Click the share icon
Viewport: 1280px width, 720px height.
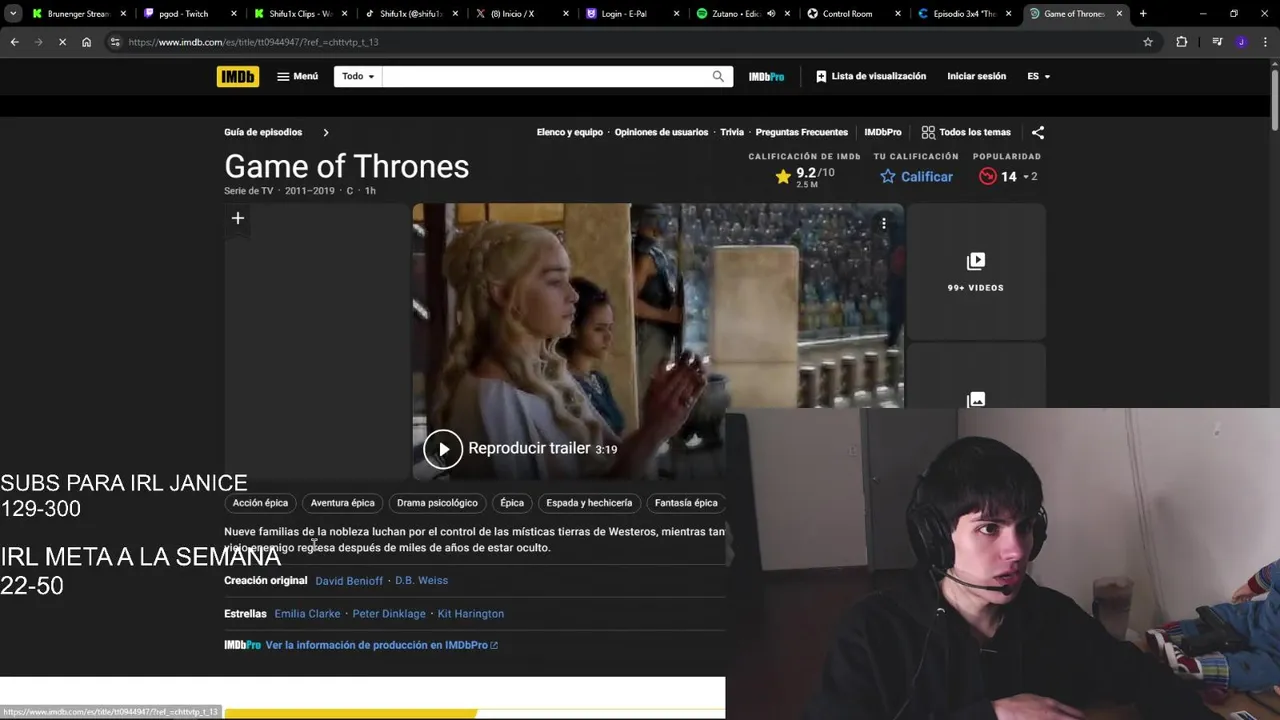click(x=1038, y=132)
